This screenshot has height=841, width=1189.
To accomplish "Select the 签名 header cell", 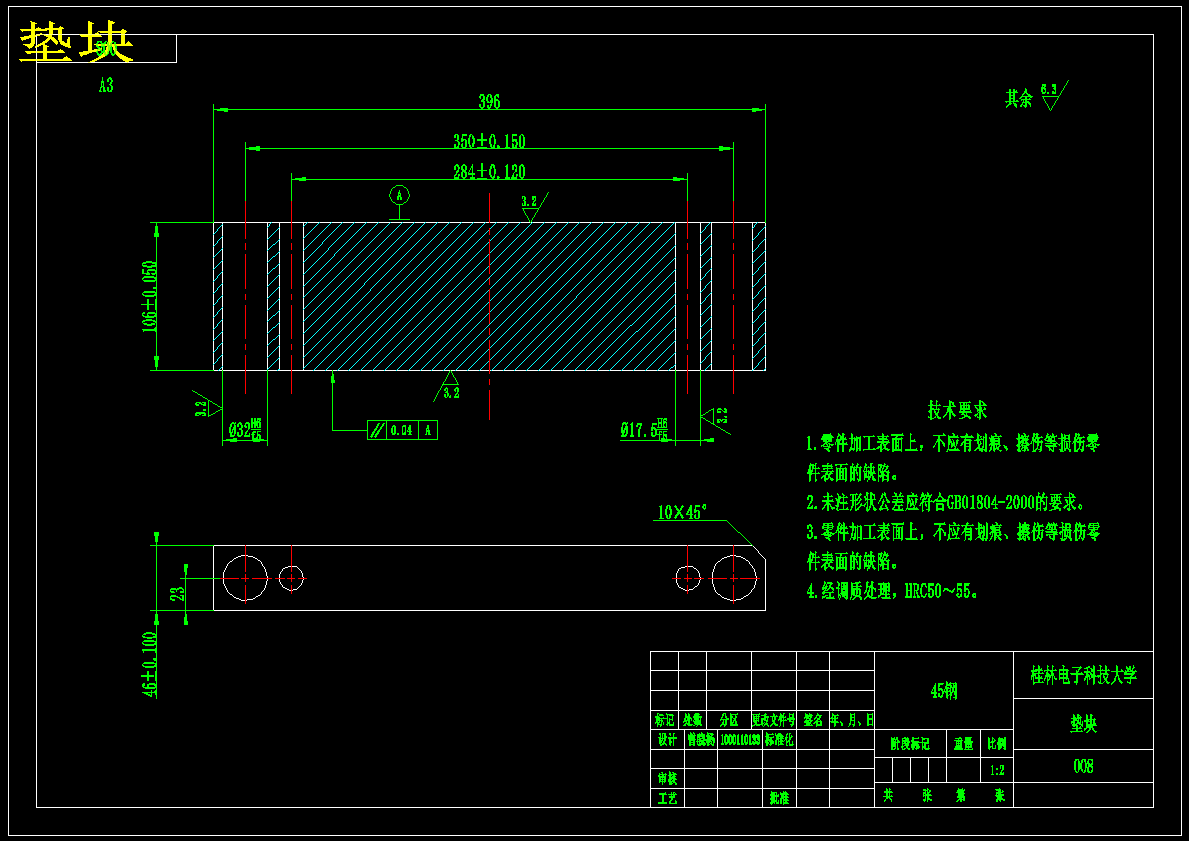I will [x=813, y=720].
